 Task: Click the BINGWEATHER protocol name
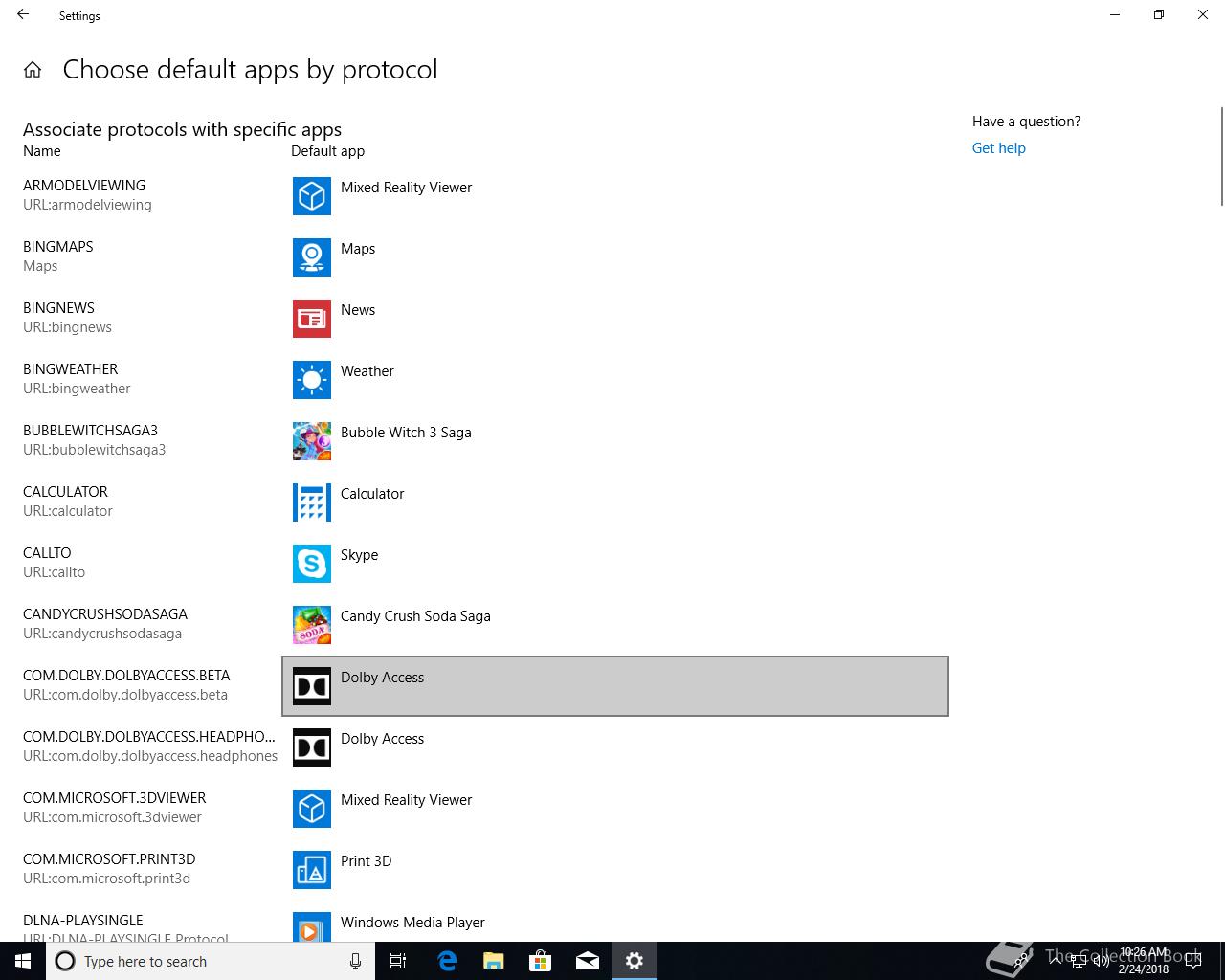[71, 369]
